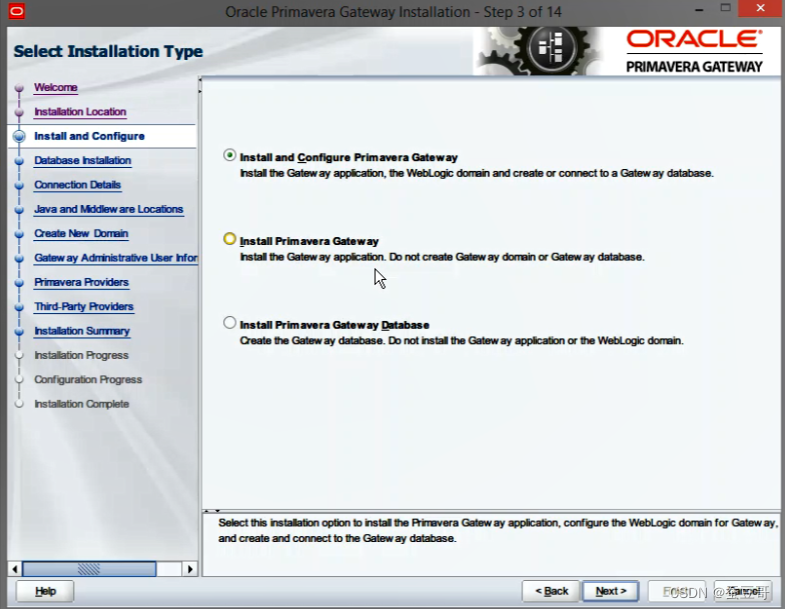The height and width of the screenshot is (609, 785).
Task: Jump to Database Installation step
Action: pos(83,160)
